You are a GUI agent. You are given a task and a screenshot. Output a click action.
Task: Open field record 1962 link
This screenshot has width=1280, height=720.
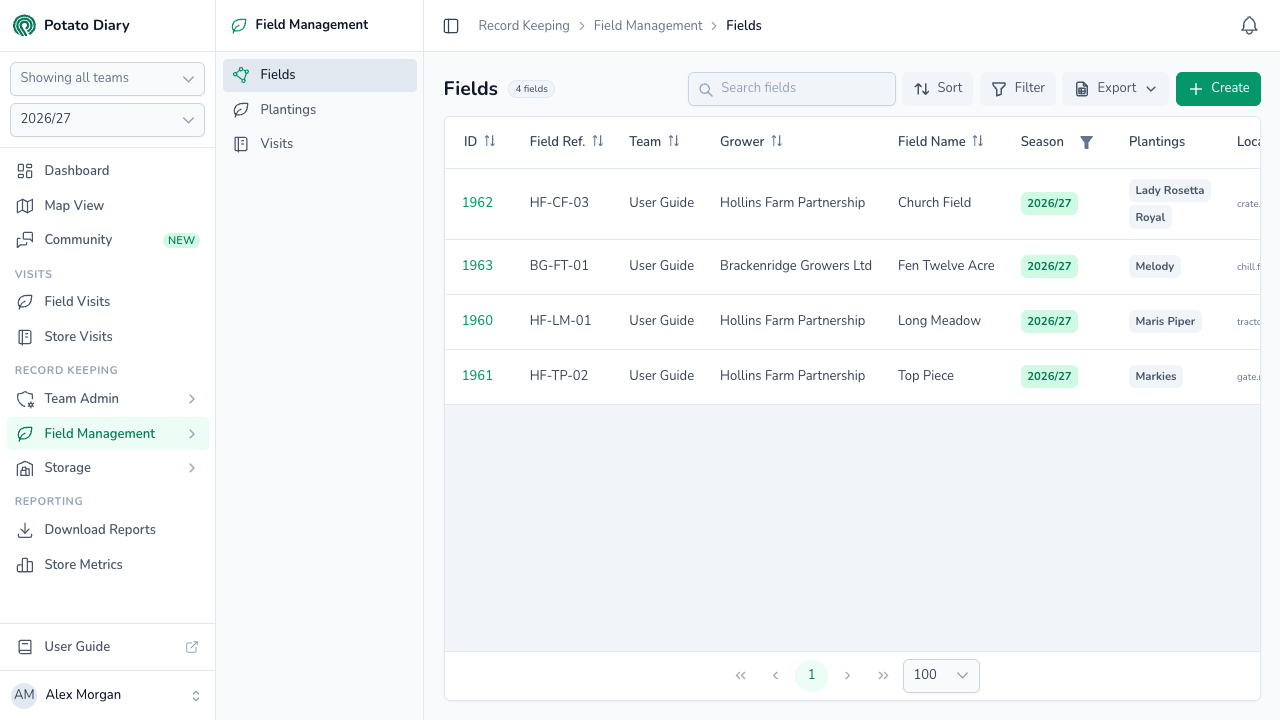pyautogui.click(x=477, y=203)
